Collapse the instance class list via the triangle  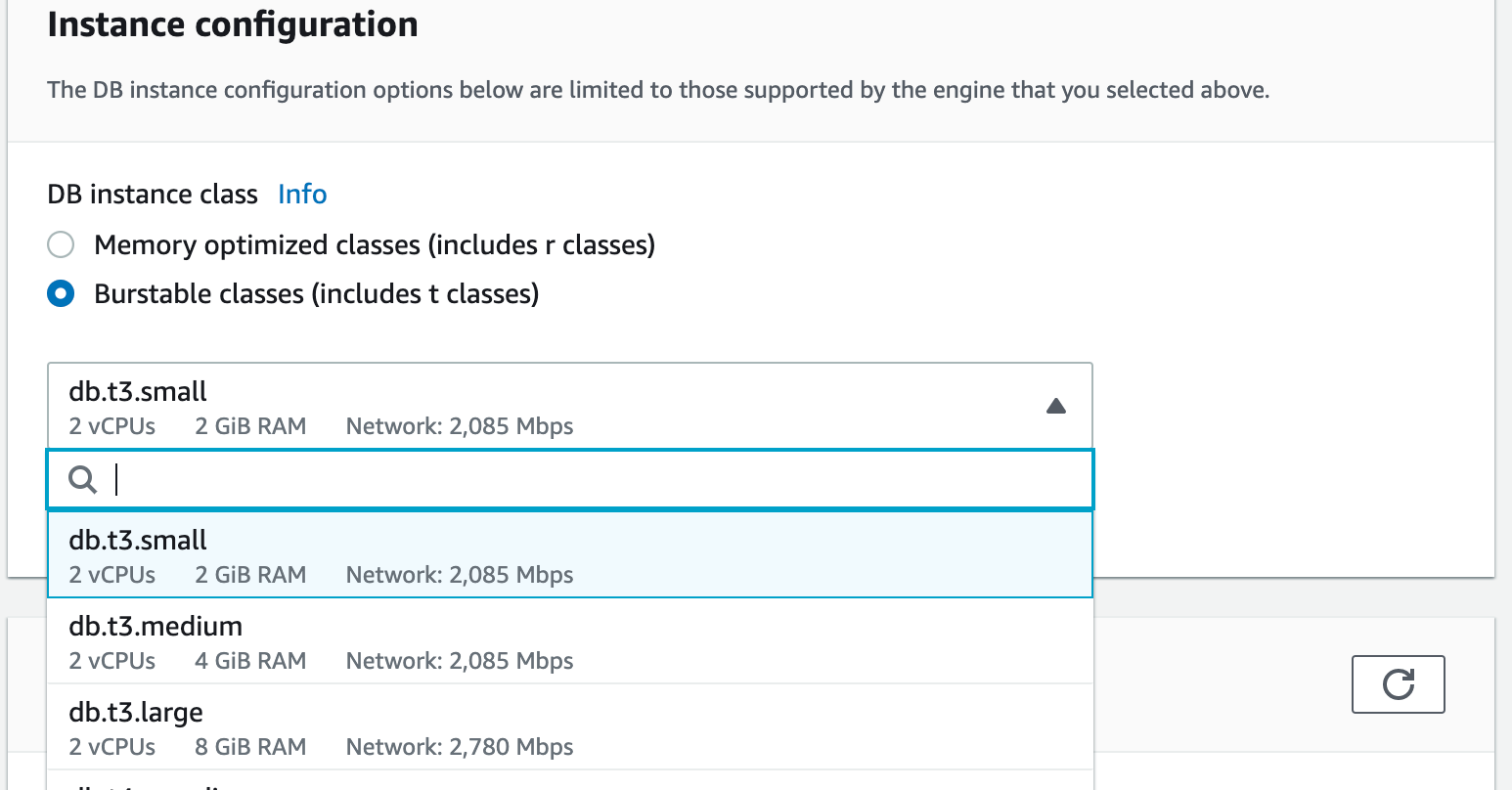pos(1056,406)
